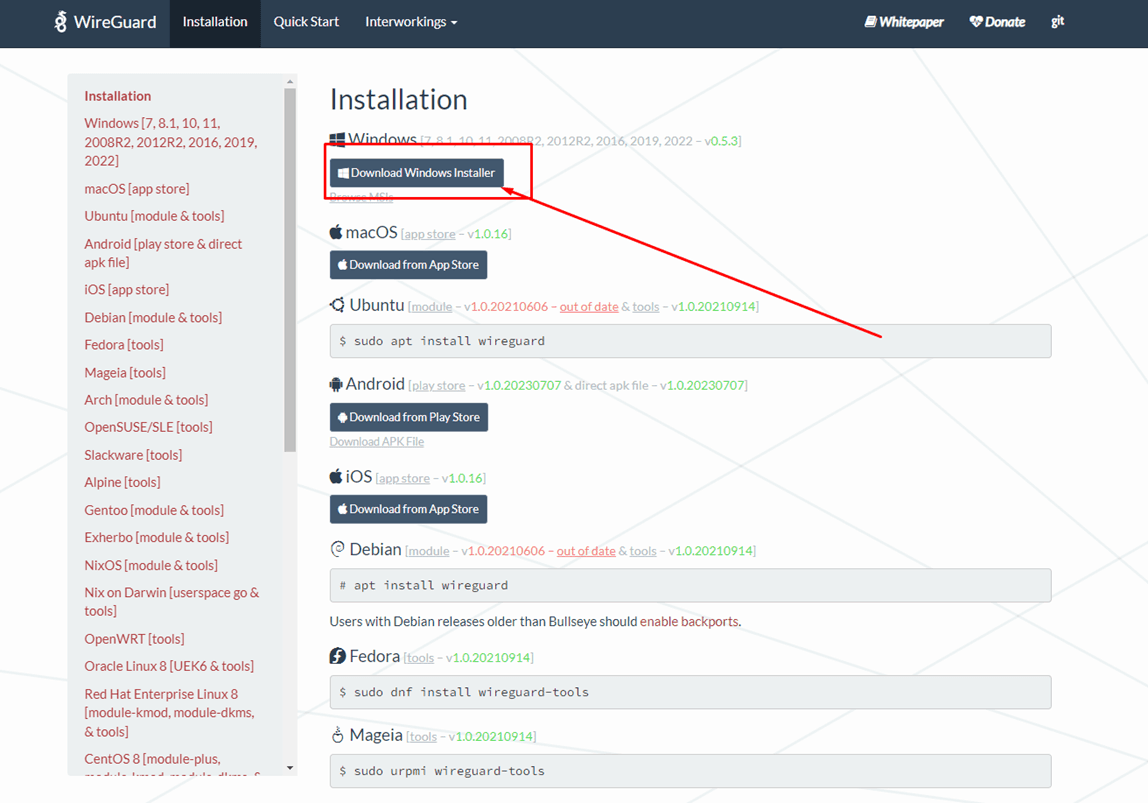This screenshot has height=803, width=1148.
Task: Click the enable backports link
Action: click(x=689, y=621)
